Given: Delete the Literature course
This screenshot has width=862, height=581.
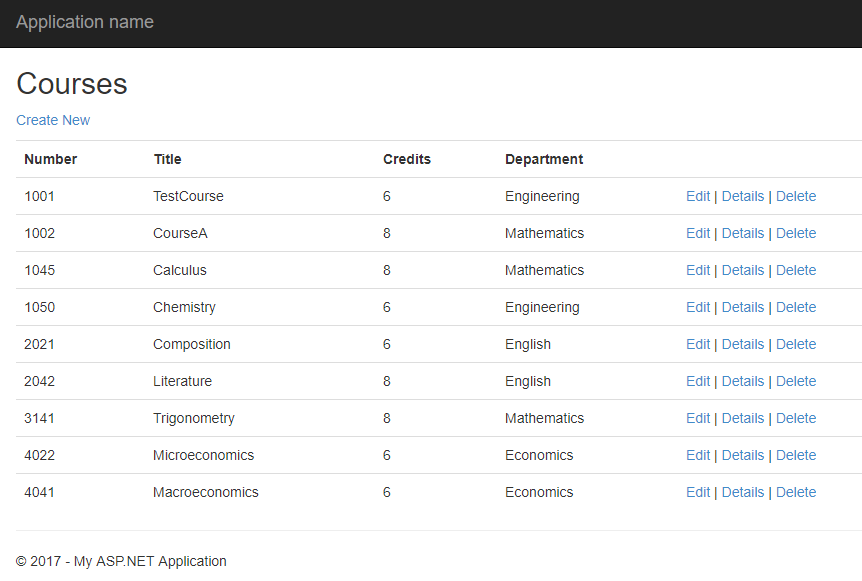Looking at the screenshot, I should (x=796, y=381).
